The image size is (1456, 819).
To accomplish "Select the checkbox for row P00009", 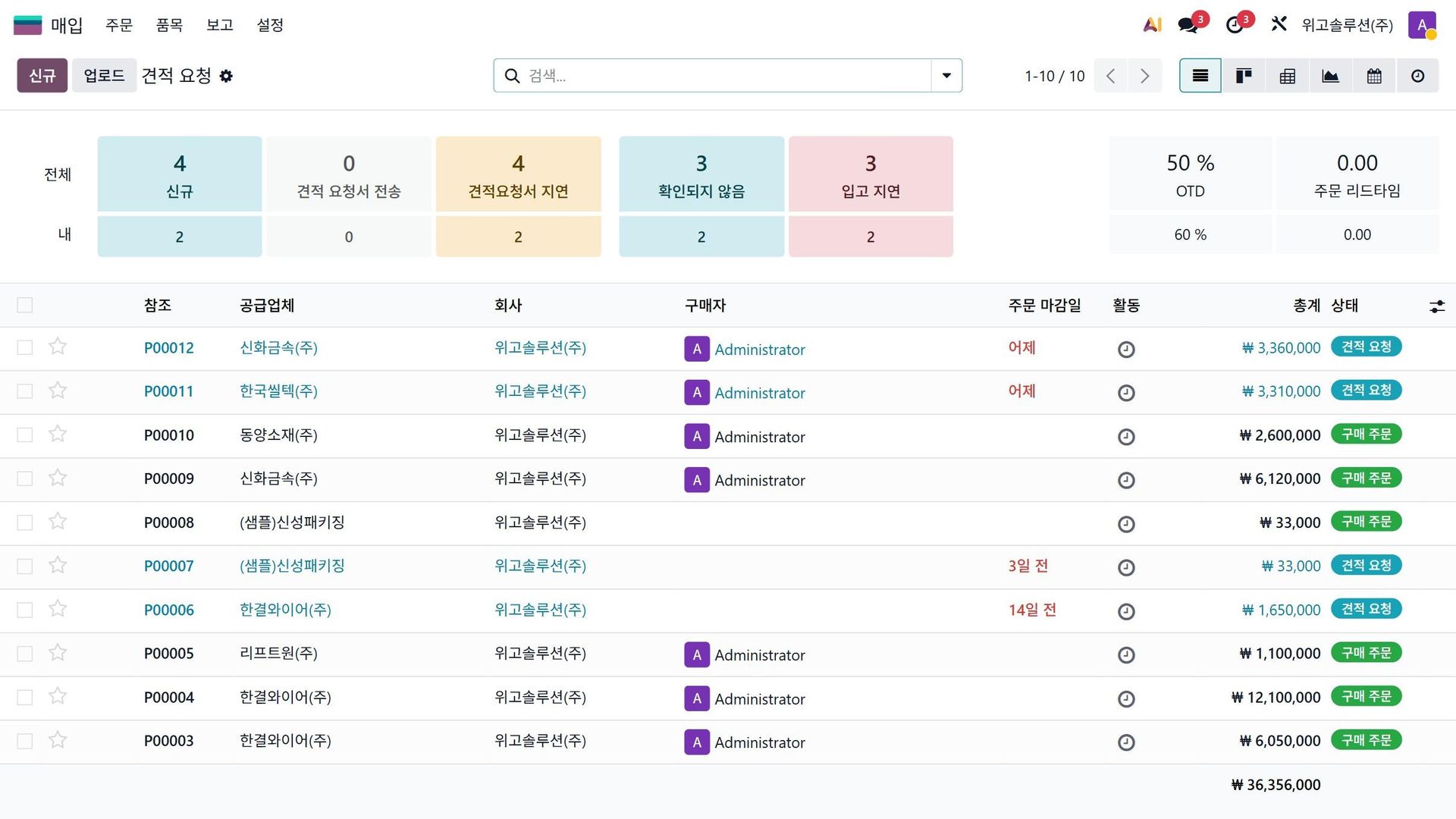I will click(x=25, y=479).
